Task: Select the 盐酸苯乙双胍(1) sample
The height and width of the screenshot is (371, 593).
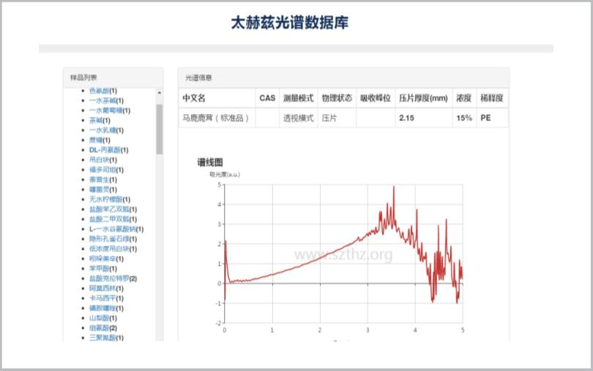Action: coord(113,209)
